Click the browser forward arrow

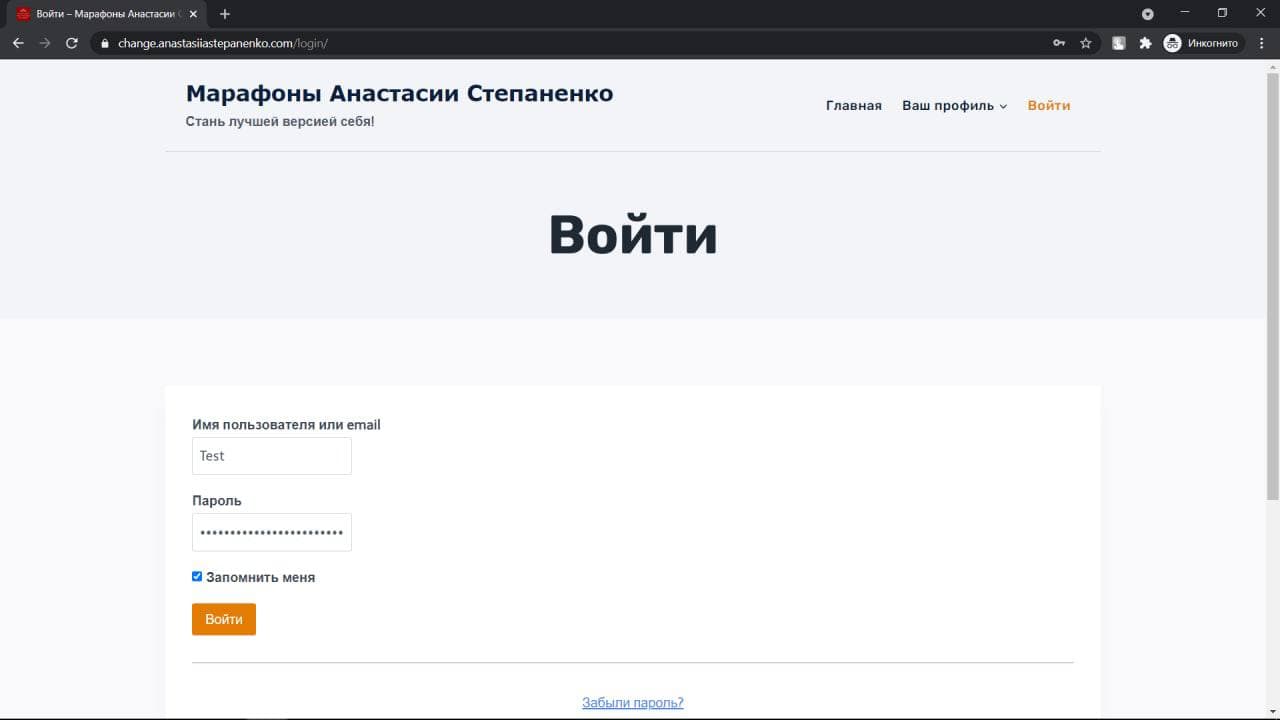[x=44, y=43]
